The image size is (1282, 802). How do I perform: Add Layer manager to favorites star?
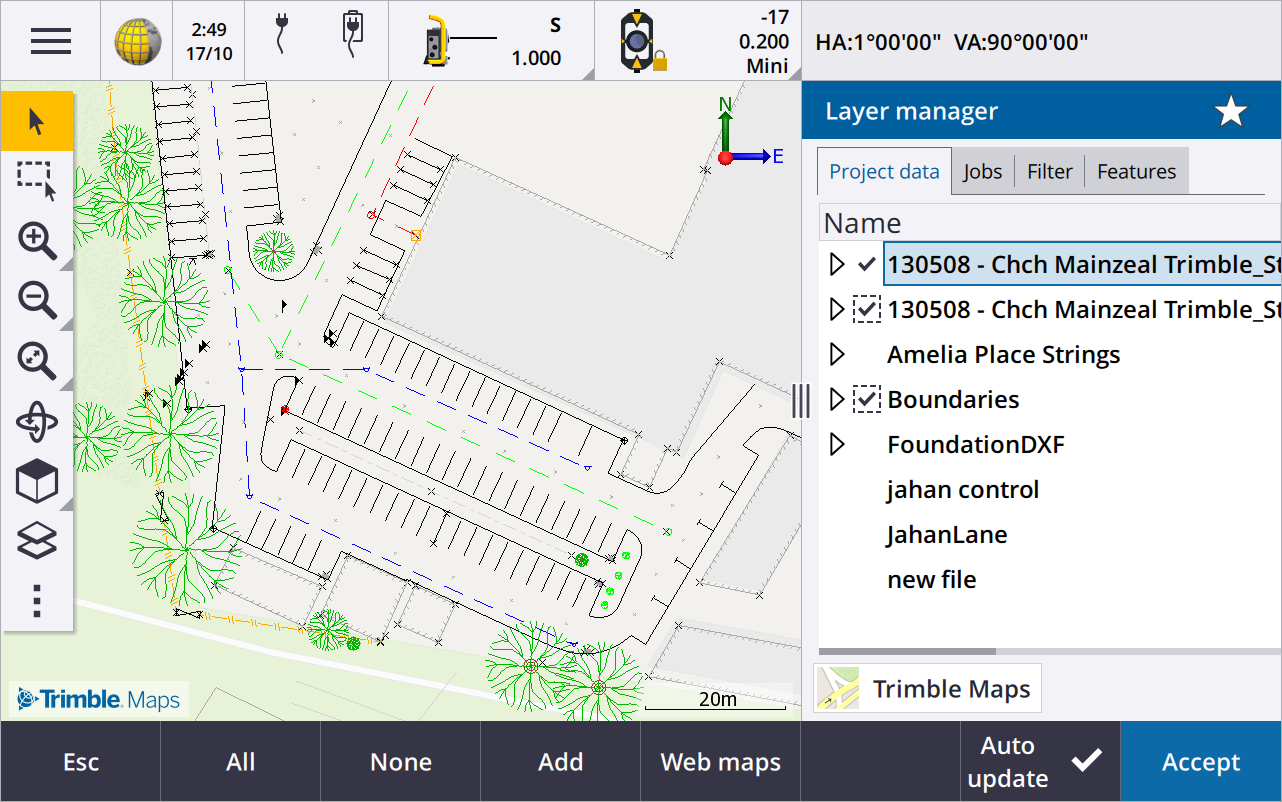[1230, 112]
